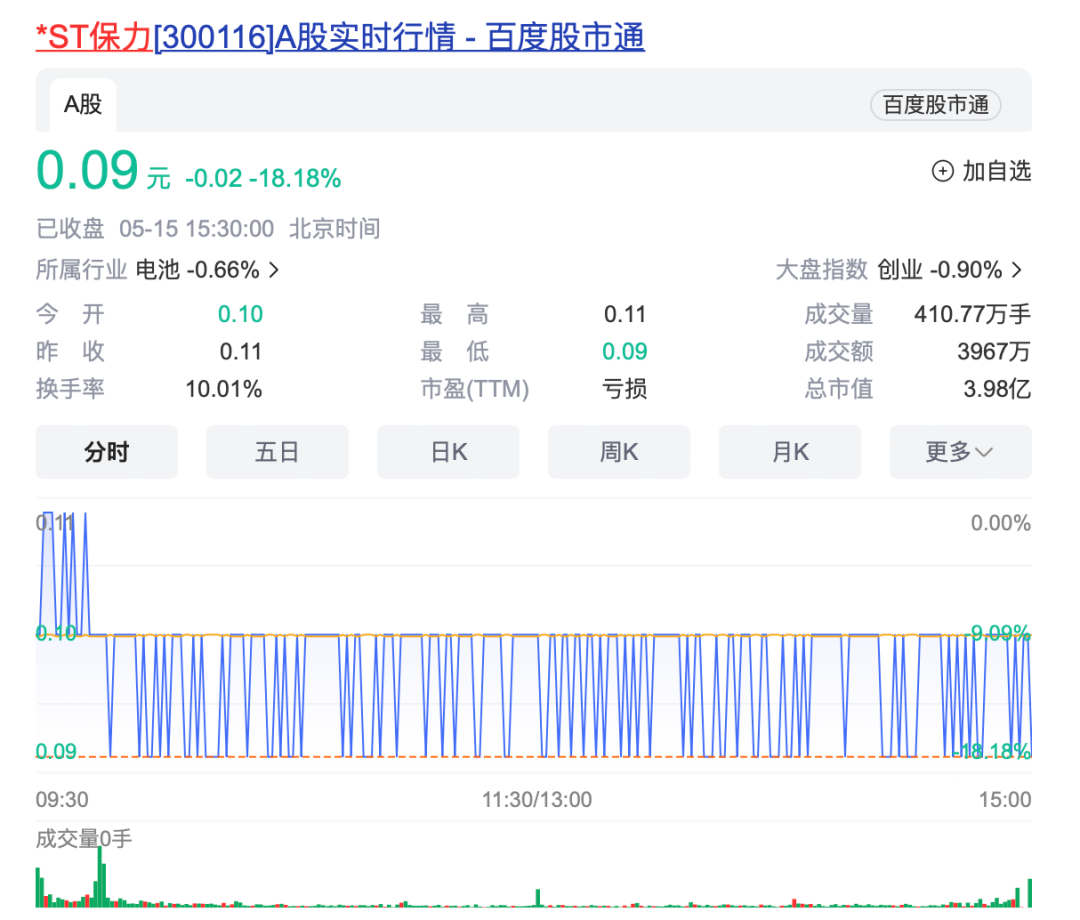Click the 成交量 value 410.77万手

click(973, 314)
